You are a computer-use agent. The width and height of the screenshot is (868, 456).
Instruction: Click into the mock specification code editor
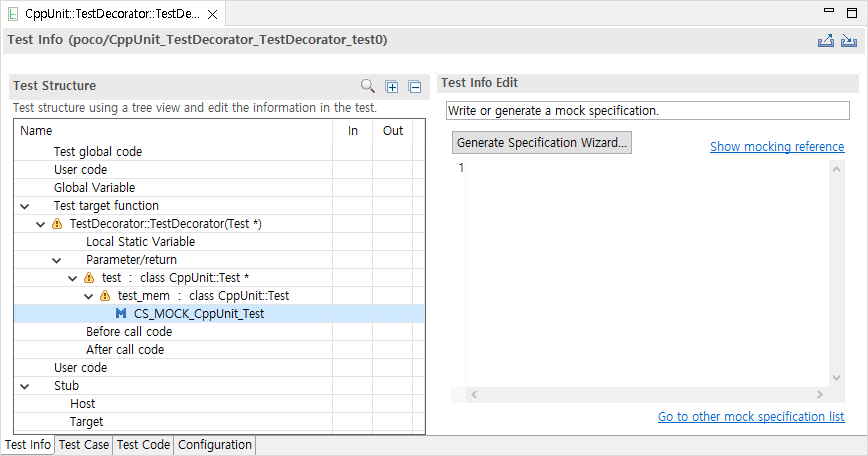click(x=647, y=274)
